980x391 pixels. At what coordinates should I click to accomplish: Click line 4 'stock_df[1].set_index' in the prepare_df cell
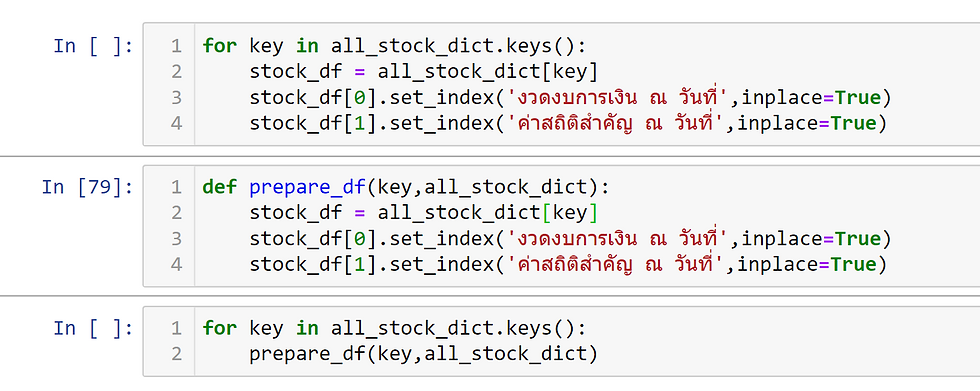point(568,265)
